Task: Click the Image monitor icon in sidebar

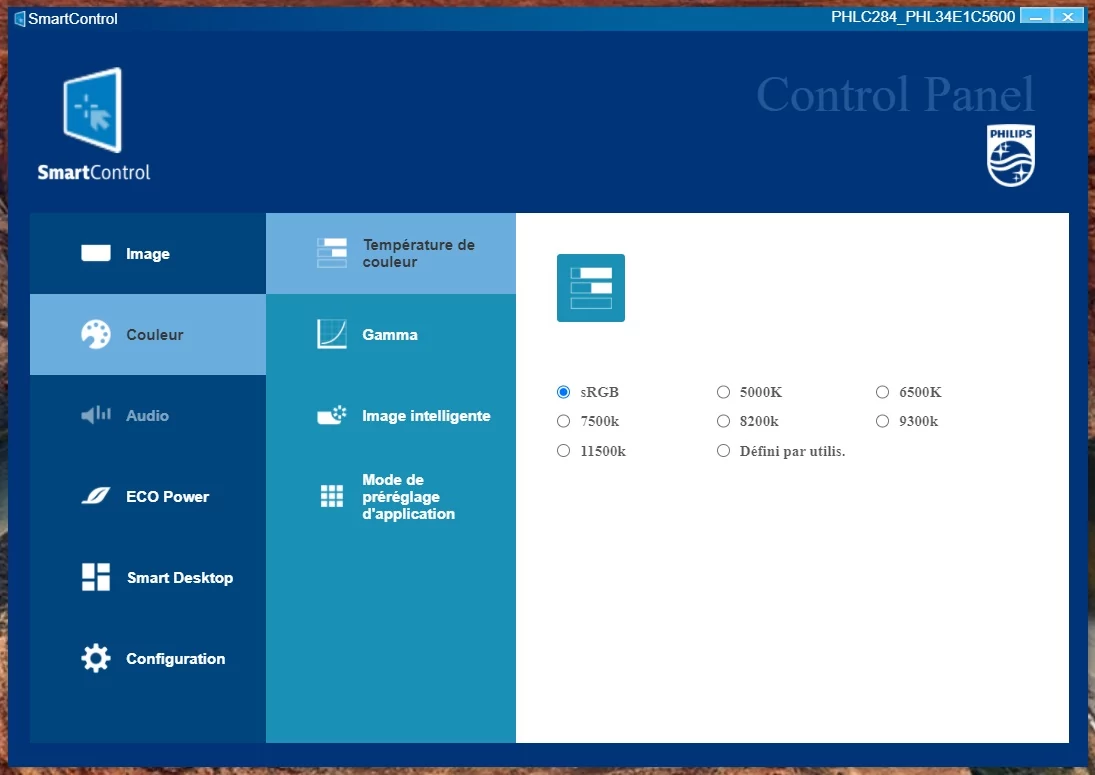Action: pyautogui.click(x=96, y=253)
